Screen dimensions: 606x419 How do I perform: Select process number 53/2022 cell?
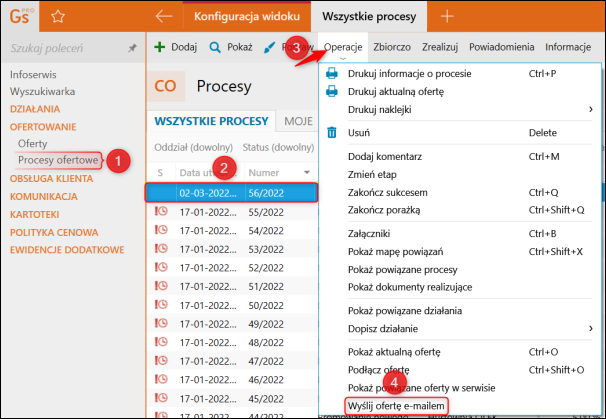266,249
